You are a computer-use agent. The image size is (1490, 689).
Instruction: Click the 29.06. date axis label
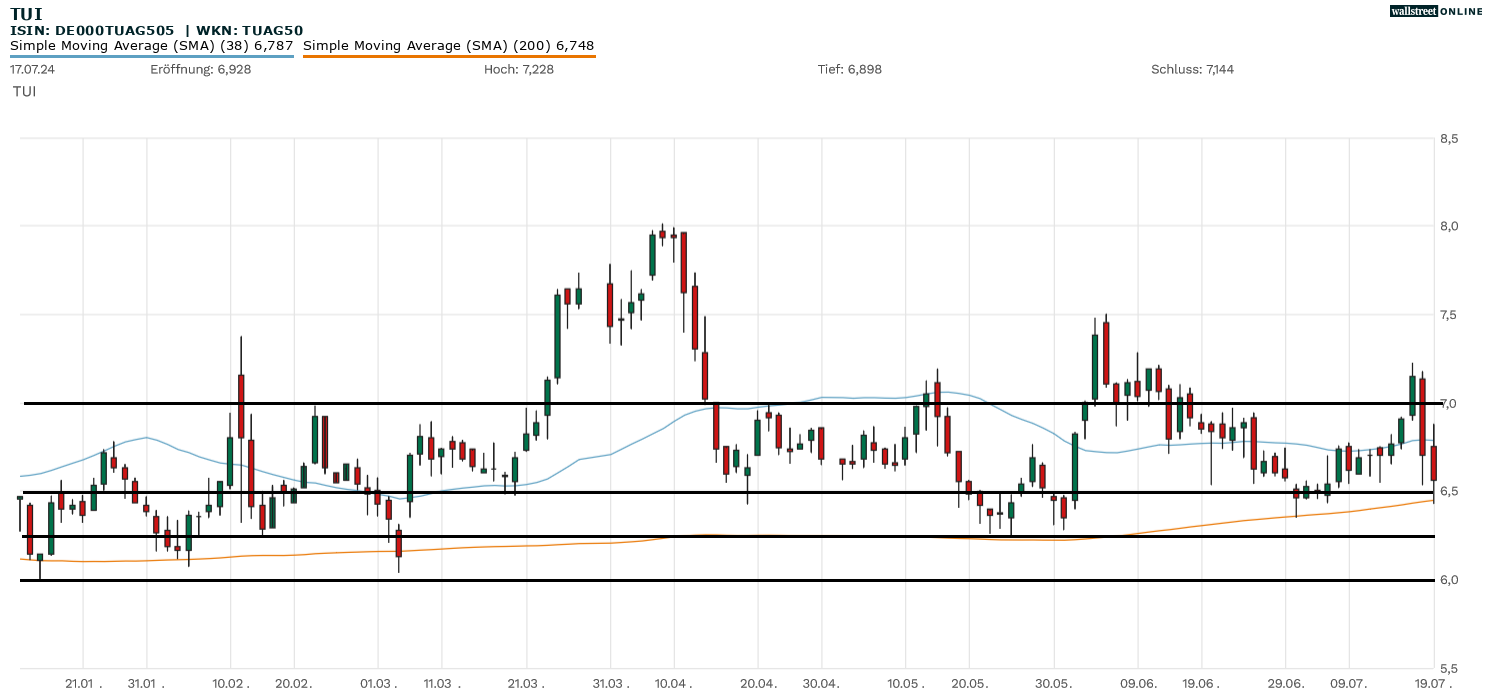tap(1285, 683)
